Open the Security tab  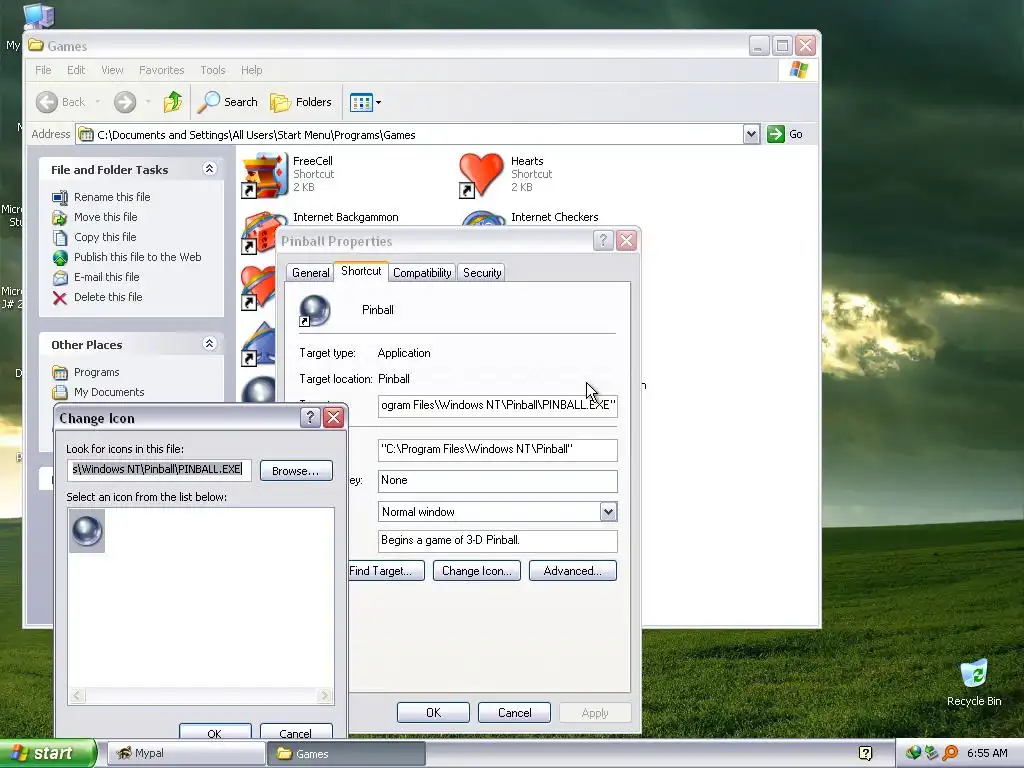point(482,272)
